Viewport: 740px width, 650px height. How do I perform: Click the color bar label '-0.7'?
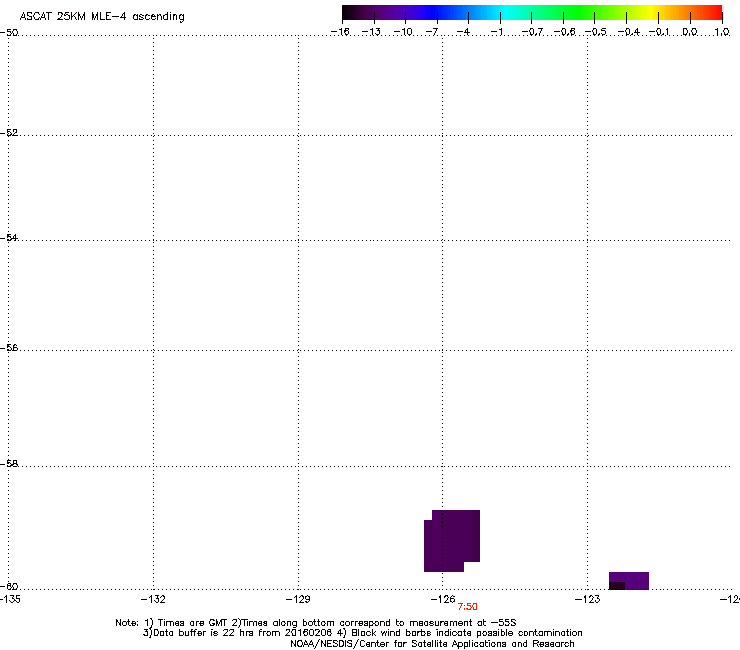click(x=532, y=32)
